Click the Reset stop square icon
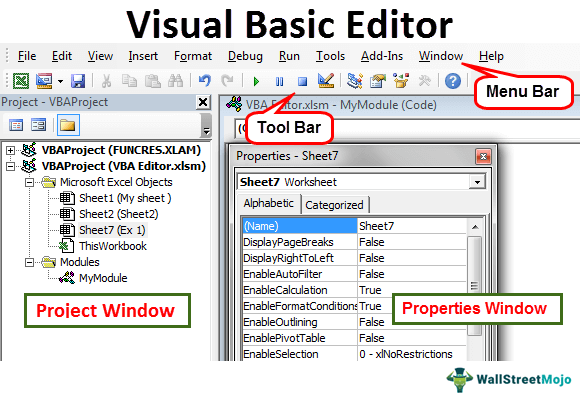Screen dimensions: 580x395 point(303,81)
